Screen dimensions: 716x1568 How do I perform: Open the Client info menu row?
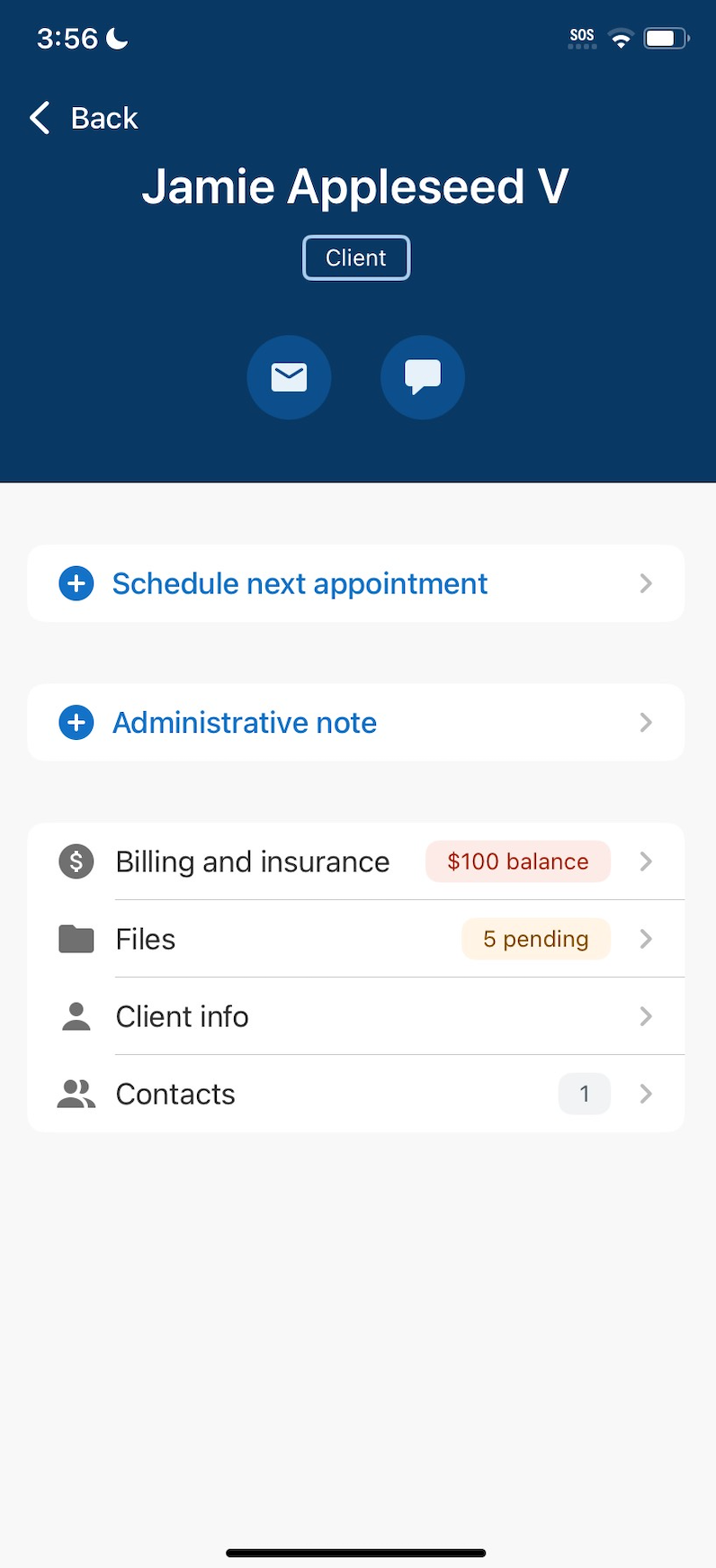356,1016
